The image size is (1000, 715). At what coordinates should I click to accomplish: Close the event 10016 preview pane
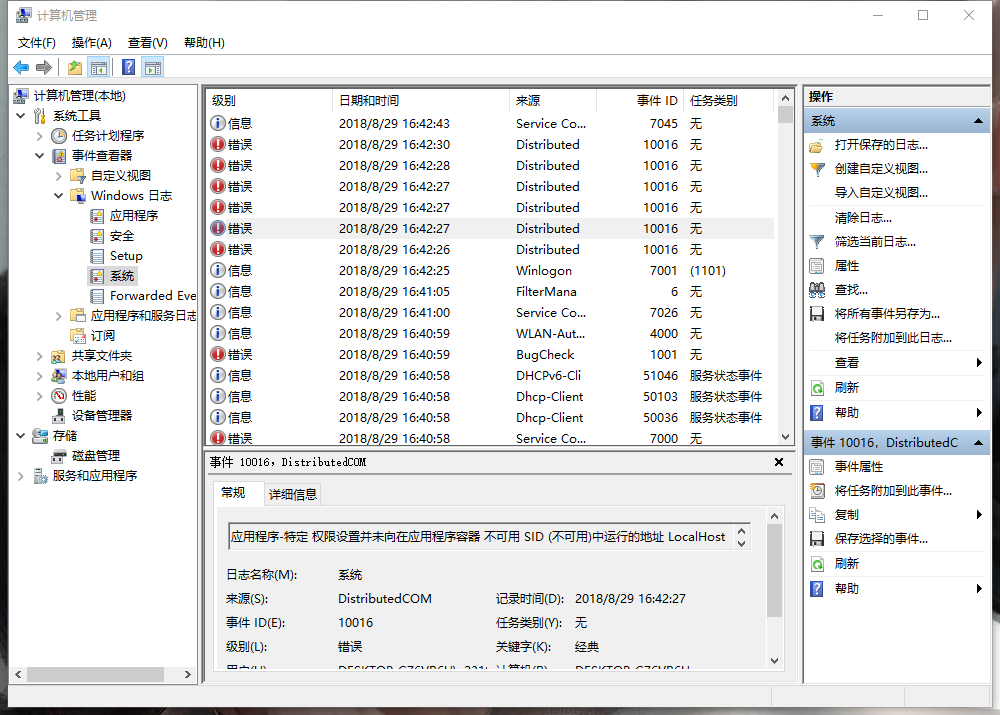779,462
